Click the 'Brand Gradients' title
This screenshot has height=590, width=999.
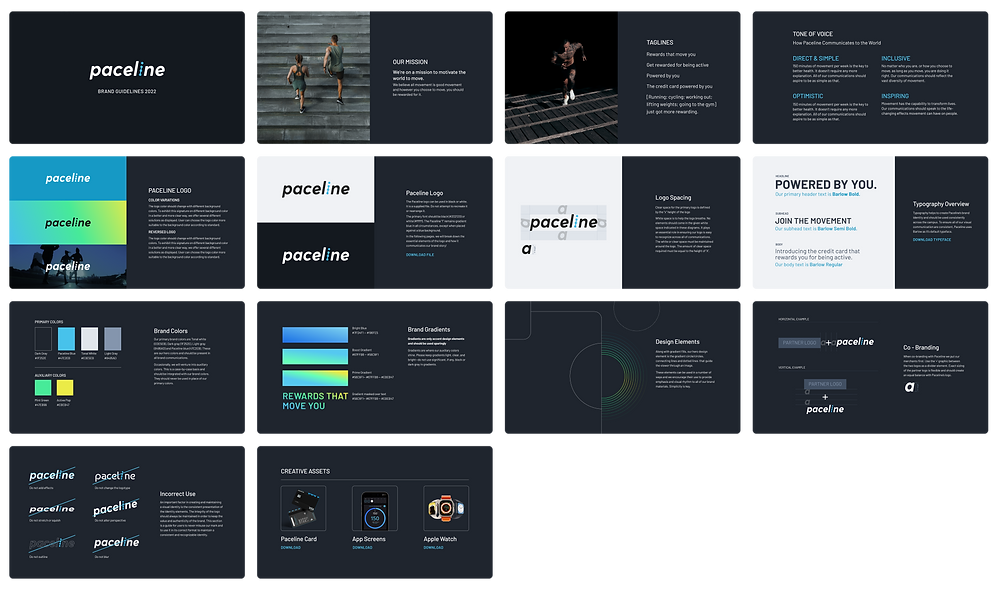click(x=429, y=329)
